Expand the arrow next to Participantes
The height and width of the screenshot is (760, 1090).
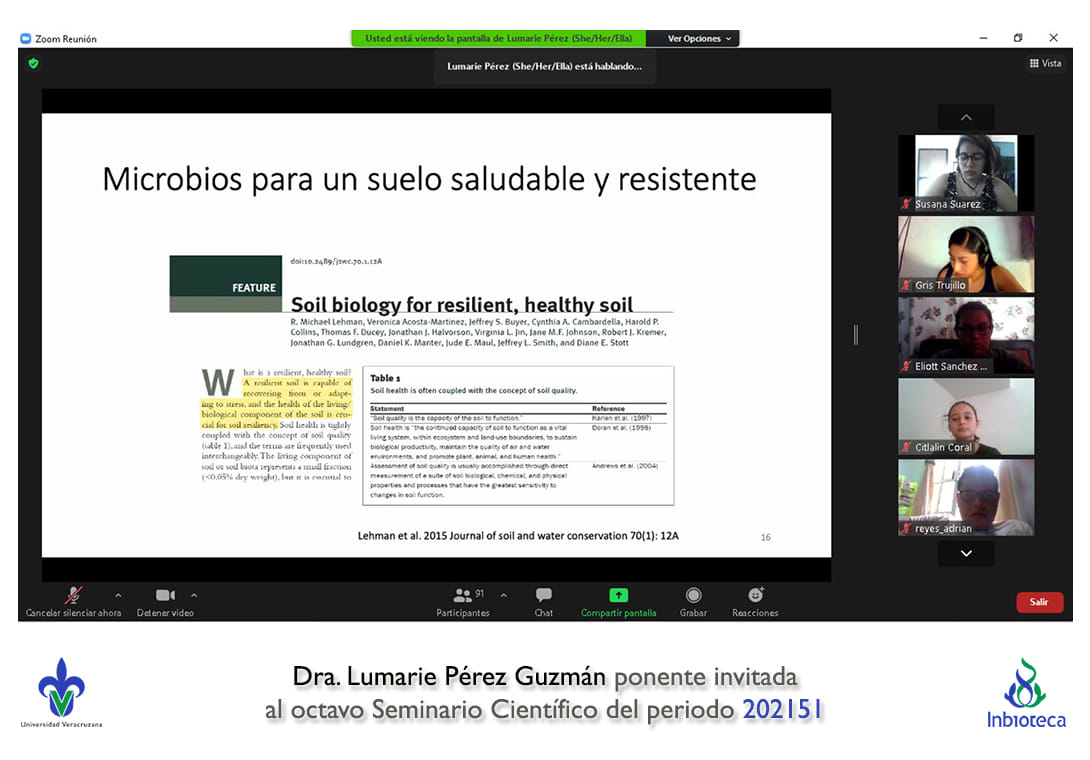(503, 594)
